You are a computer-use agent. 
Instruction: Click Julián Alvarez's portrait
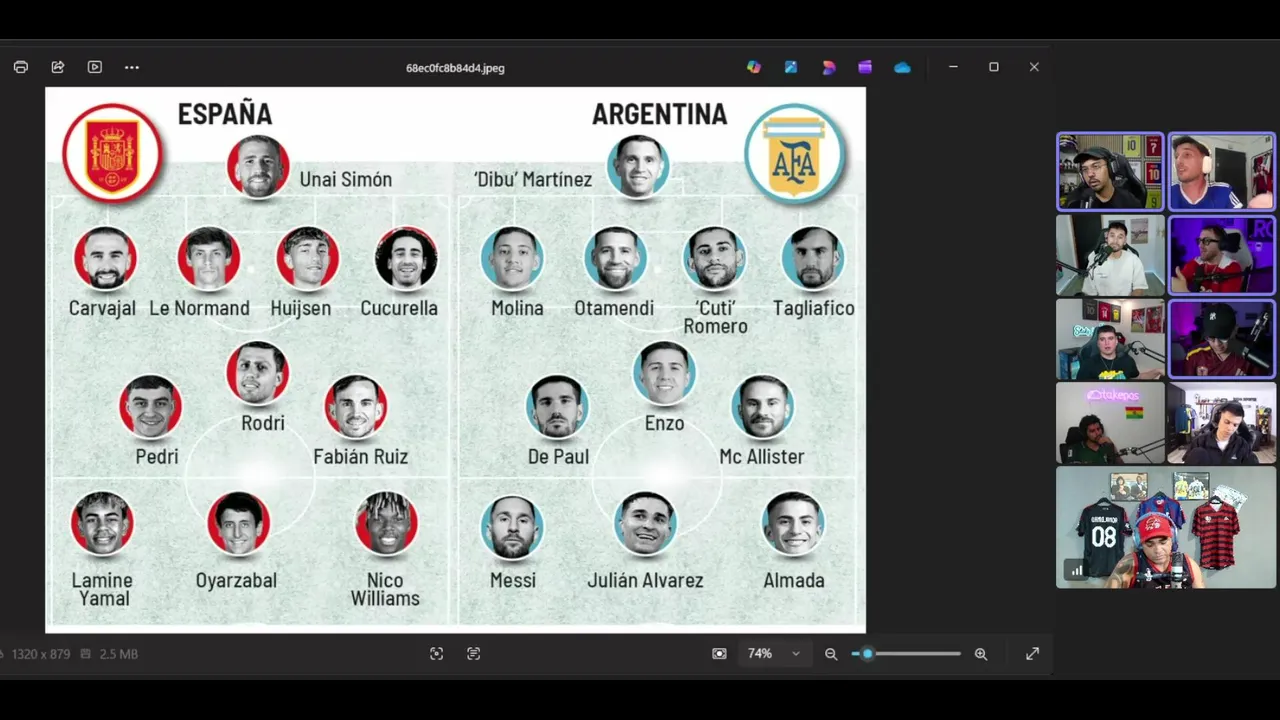pyautogui.click(x=645, y=523)
